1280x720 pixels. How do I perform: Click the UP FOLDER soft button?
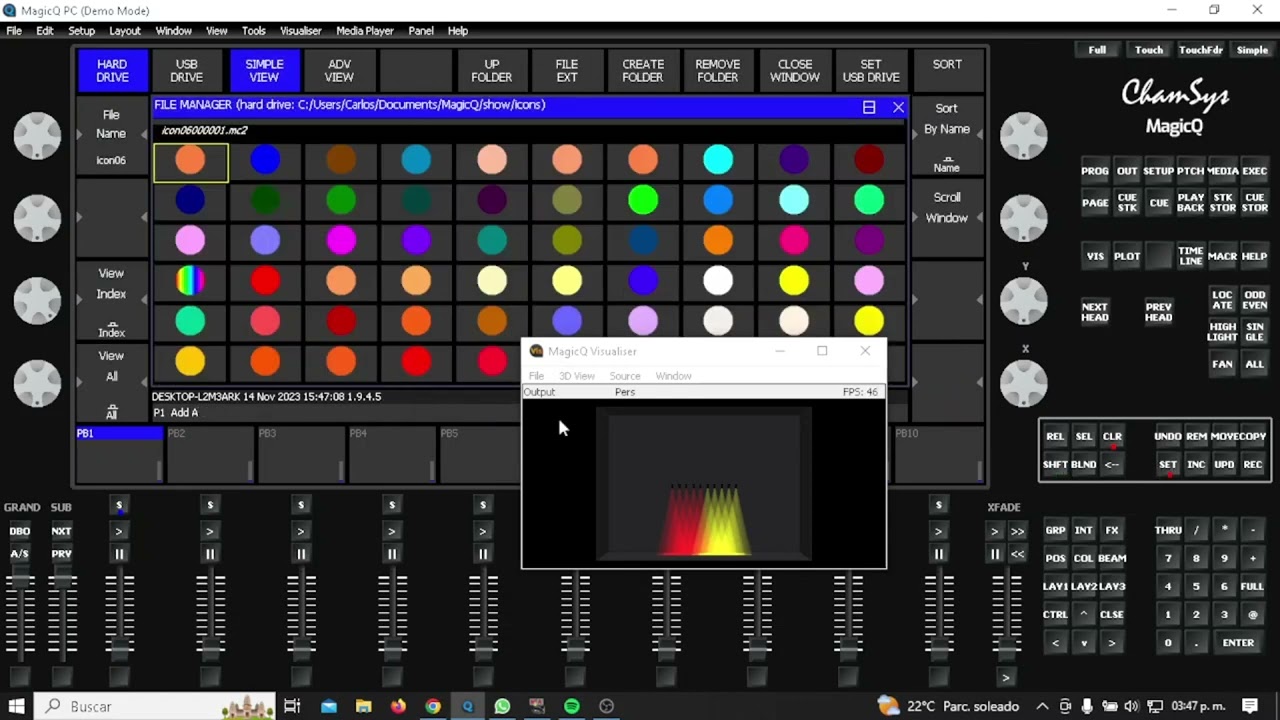coord(491,70)
